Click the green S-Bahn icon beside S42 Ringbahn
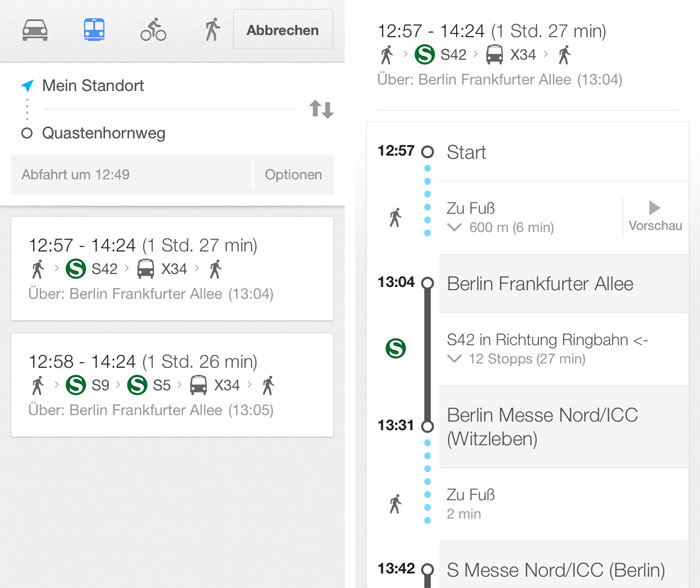The width and height of the screenshot is (700, 588). coord(396,348)
